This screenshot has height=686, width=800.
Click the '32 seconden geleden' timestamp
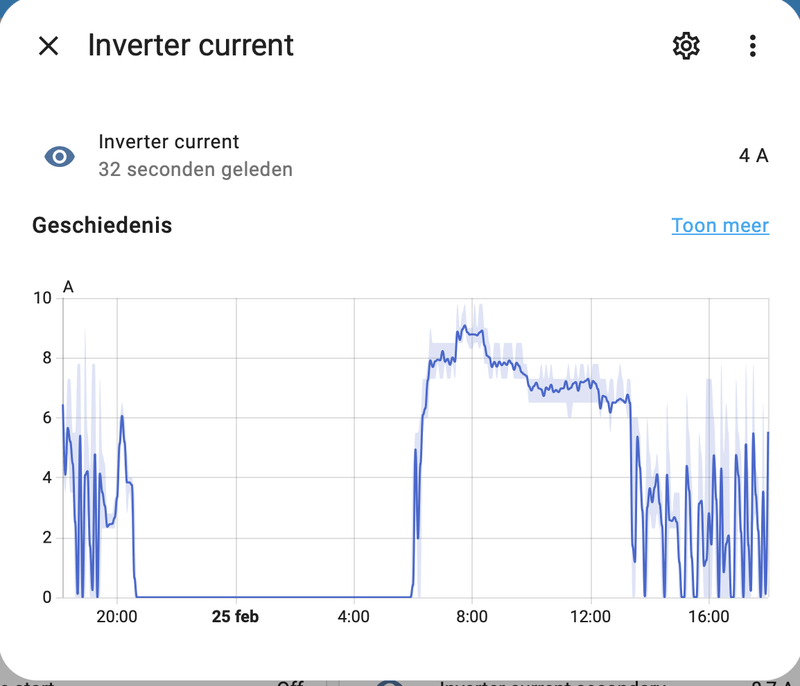tap(195, 169)
